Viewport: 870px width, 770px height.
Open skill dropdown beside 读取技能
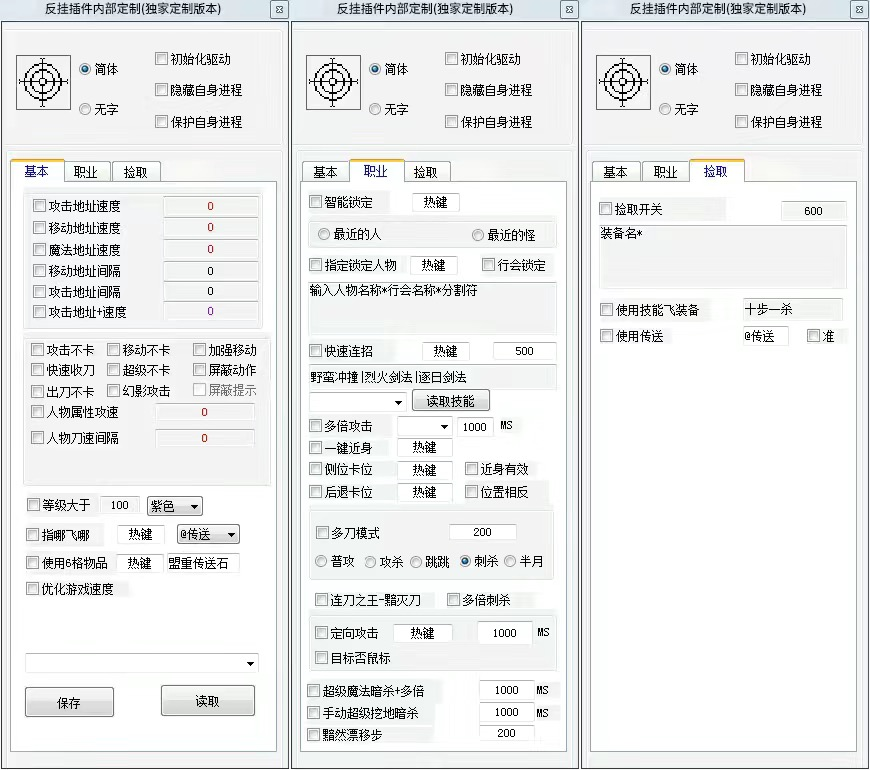(x=358, y=402)
